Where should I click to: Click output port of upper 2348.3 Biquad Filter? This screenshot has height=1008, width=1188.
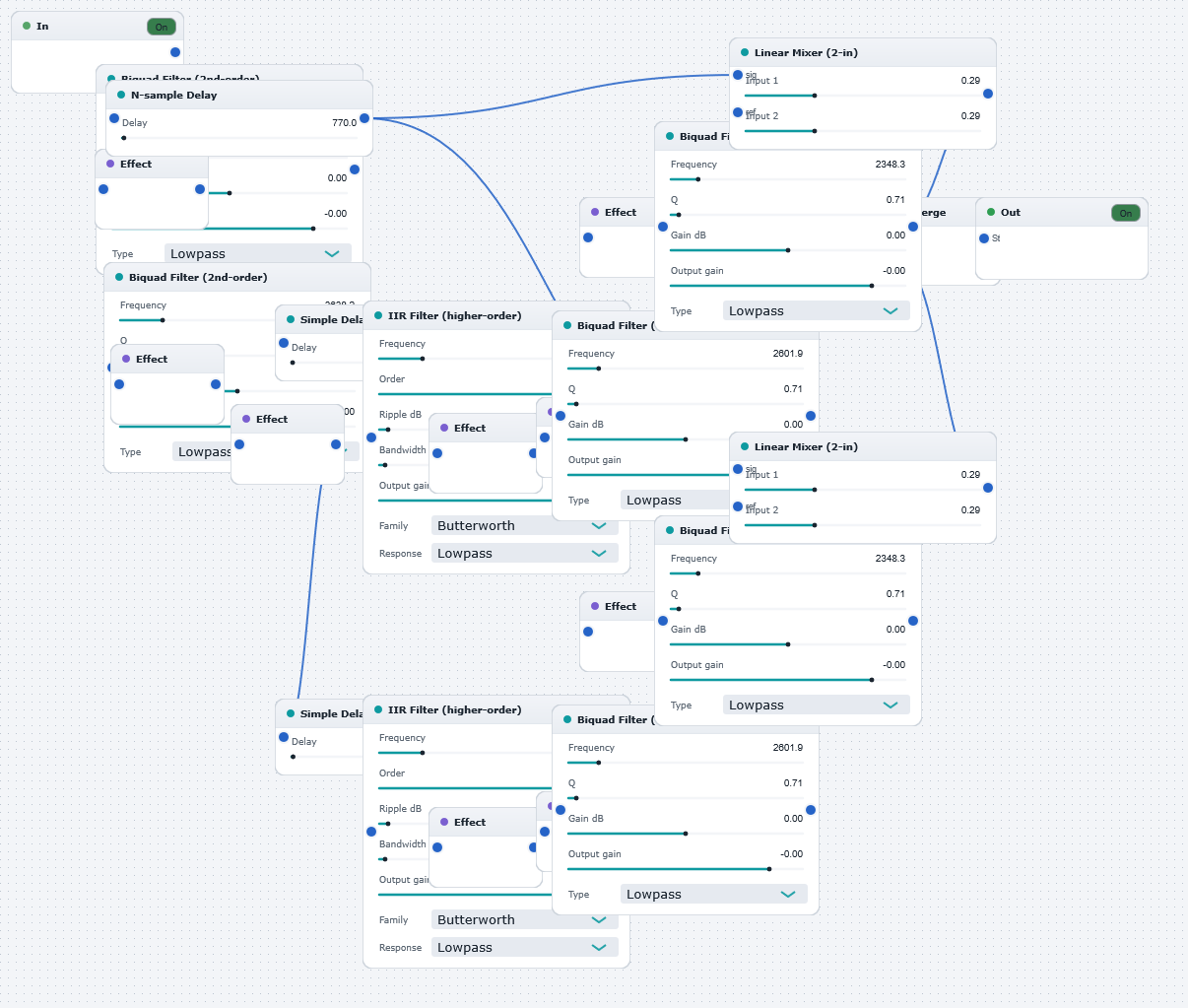tap(913, 227)
